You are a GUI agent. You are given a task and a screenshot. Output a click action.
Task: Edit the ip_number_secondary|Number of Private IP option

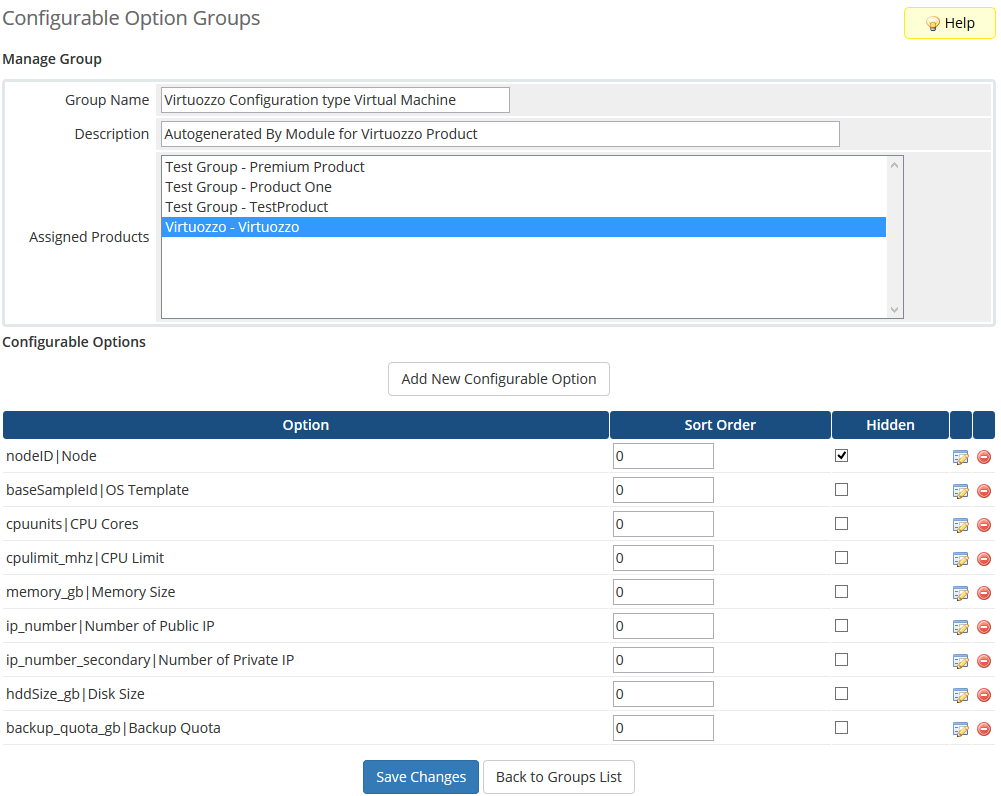click(960, 661)
